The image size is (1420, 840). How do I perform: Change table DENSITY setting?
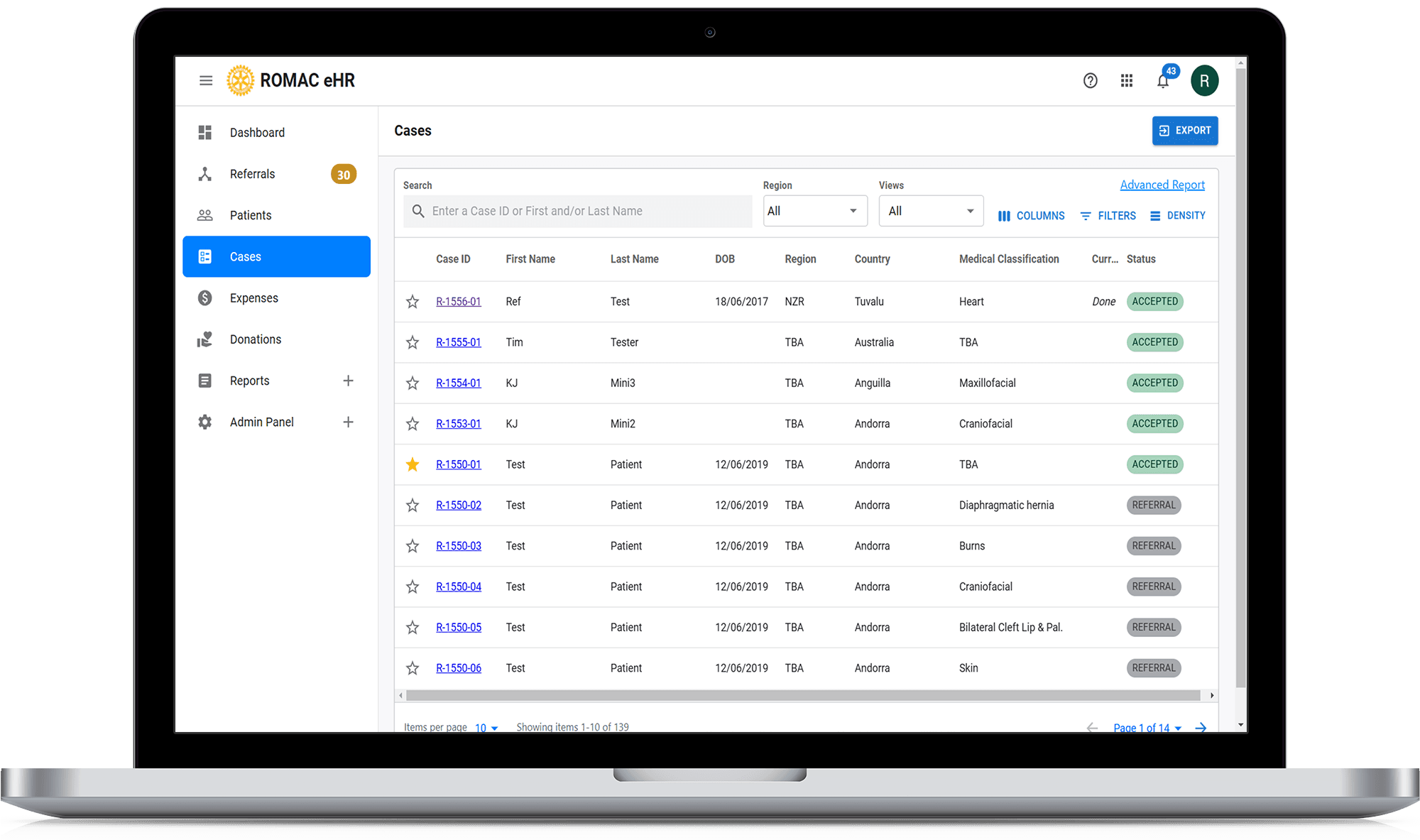point(1177,216)
